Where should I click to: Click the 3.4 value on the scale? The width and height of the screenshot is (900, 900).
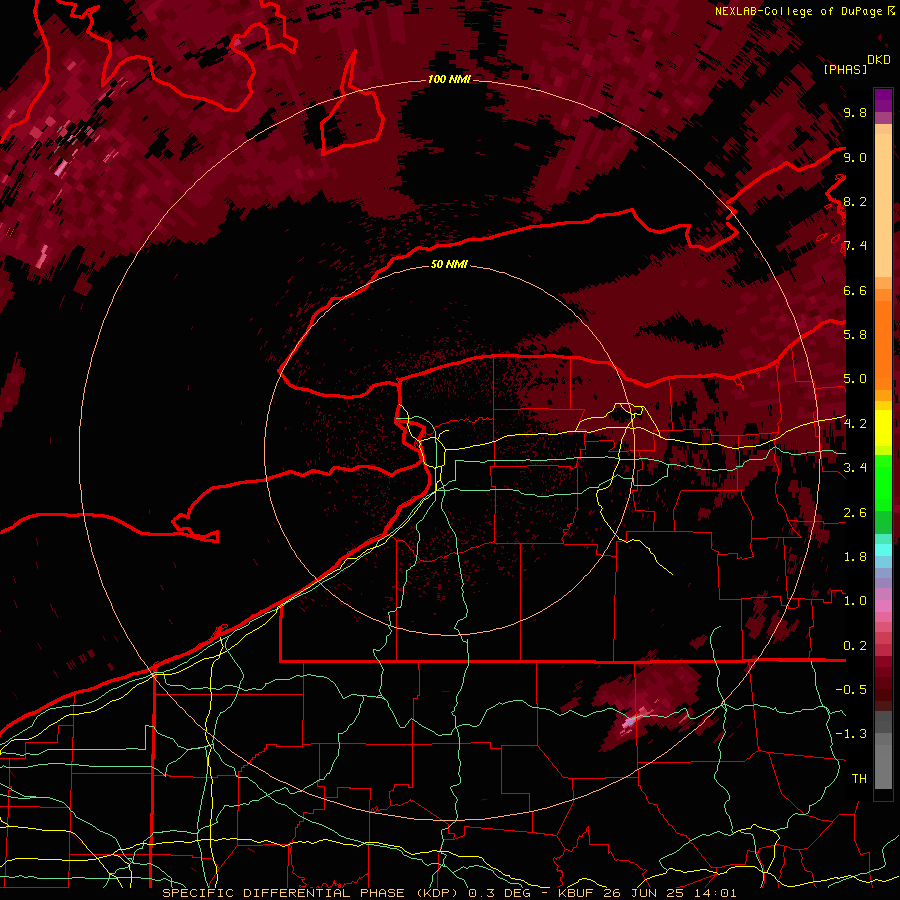tap(855, 468)
